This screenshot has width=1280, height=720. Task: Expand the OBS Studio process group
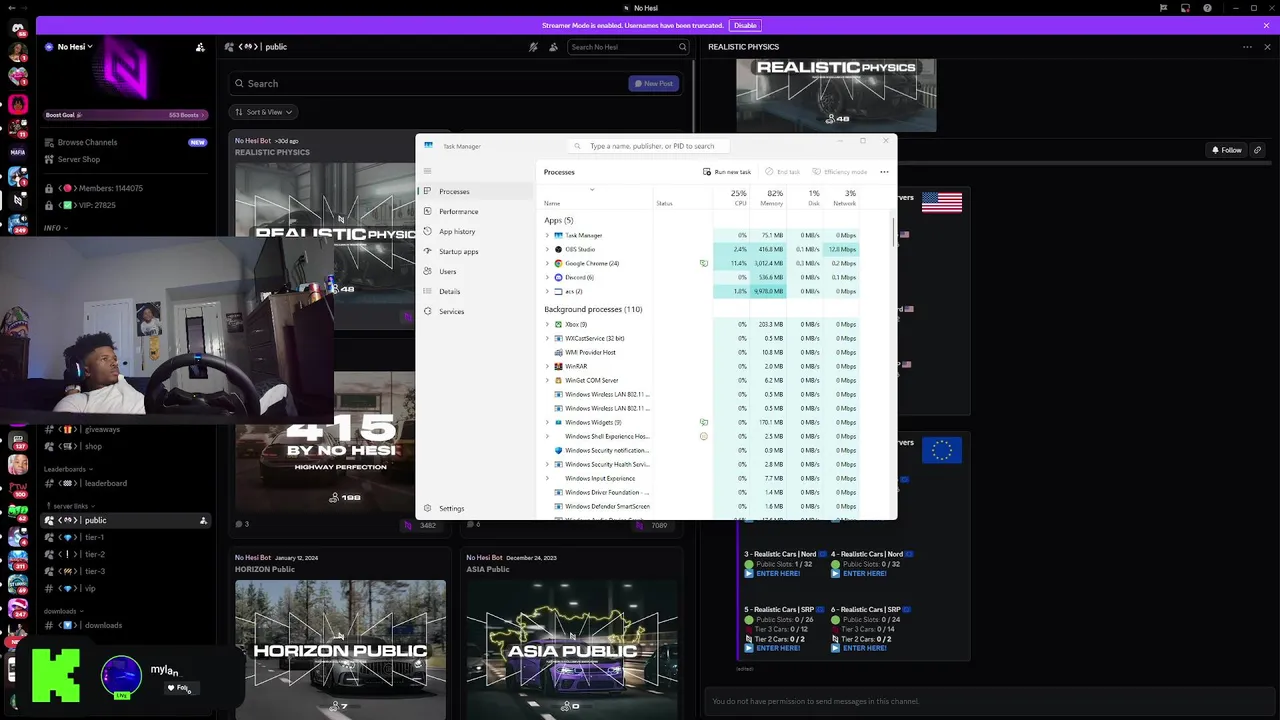tap(547, 249)
